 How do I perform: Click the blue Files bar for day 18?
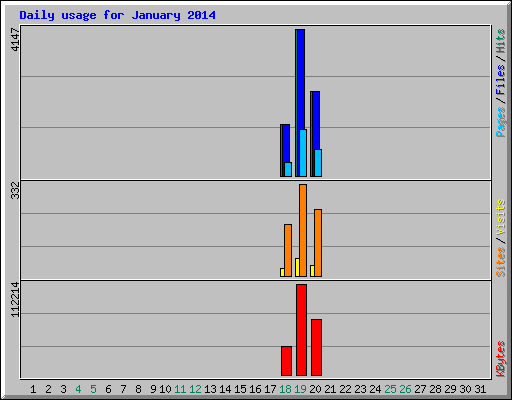[x=286, y=143]
